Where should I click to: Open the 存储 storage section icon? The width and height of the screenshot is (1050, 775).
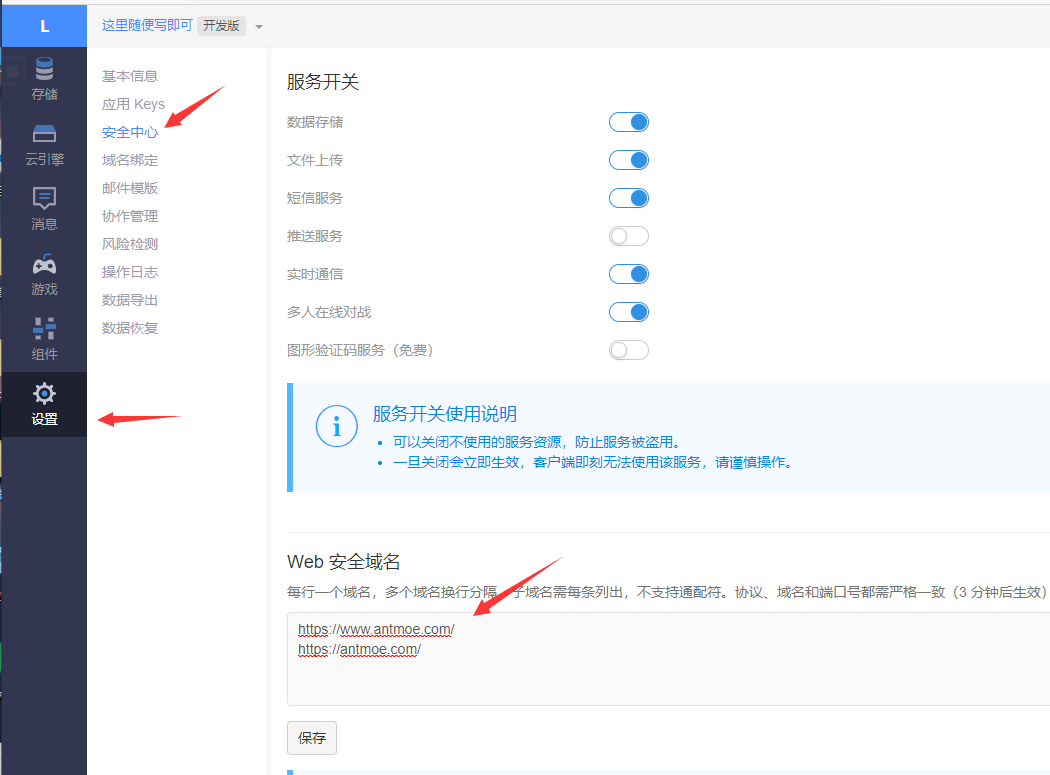(x=44, y=69)
